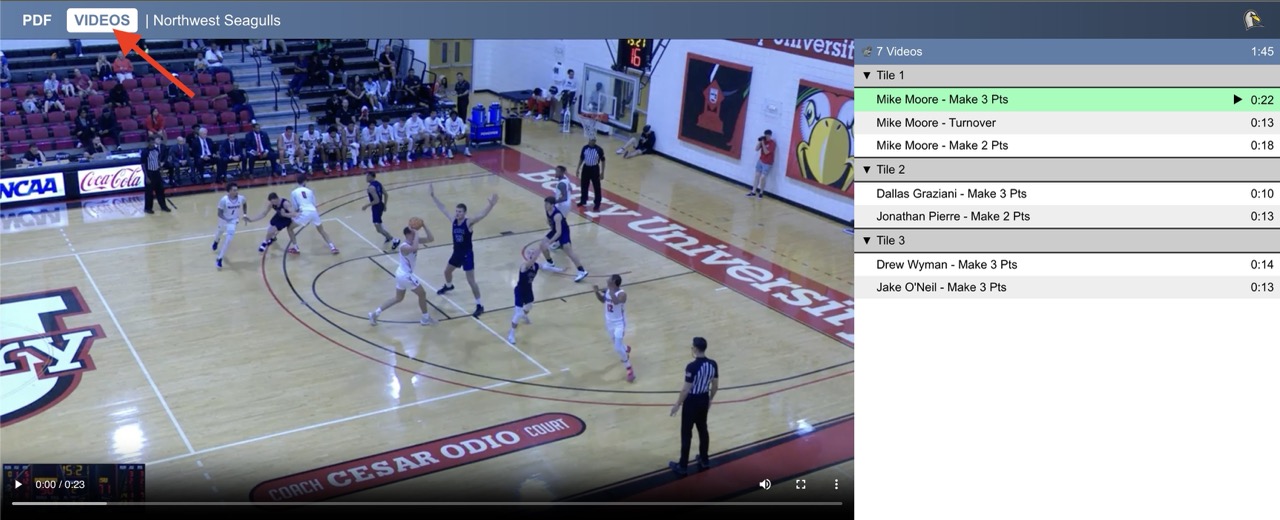1280x520 pixels.
Task: Seek on the video progress bar
Action: click(x=427, y=503)
